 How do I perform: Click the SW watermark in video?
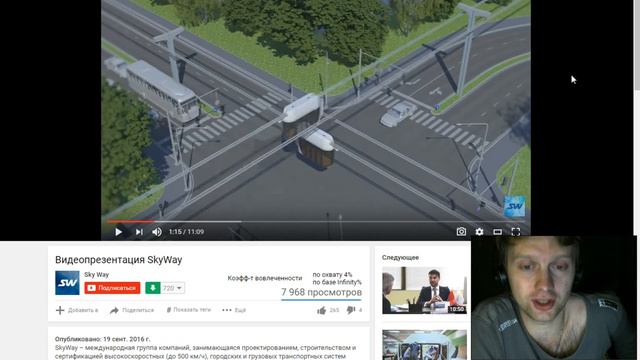point(515,206)
